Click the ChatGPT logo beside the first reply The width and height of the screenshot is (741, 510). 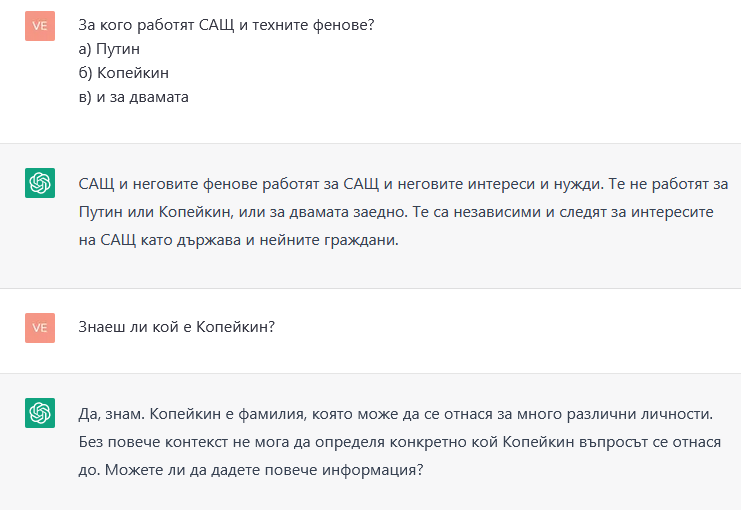[x=40, y=183]
